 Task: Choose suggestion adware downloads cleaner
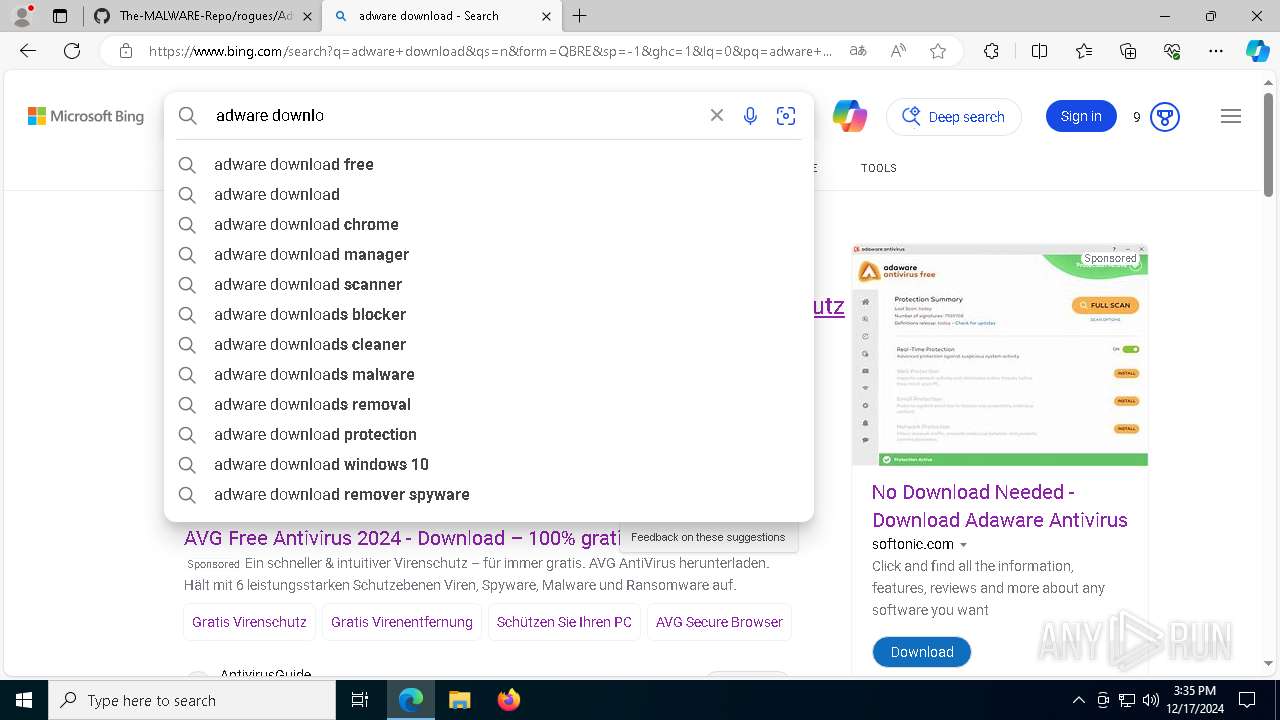point(489,344)
